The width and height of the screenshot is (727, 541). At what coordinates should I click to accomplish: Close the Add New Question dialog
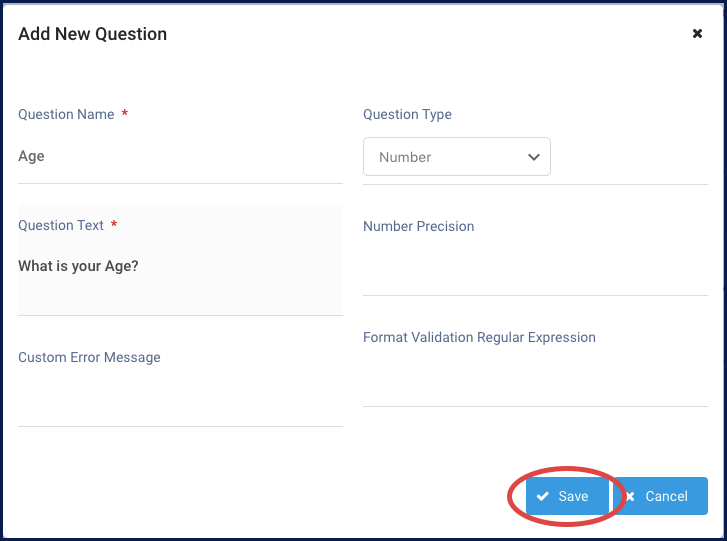pyautogui.click(x=697, y=34)
